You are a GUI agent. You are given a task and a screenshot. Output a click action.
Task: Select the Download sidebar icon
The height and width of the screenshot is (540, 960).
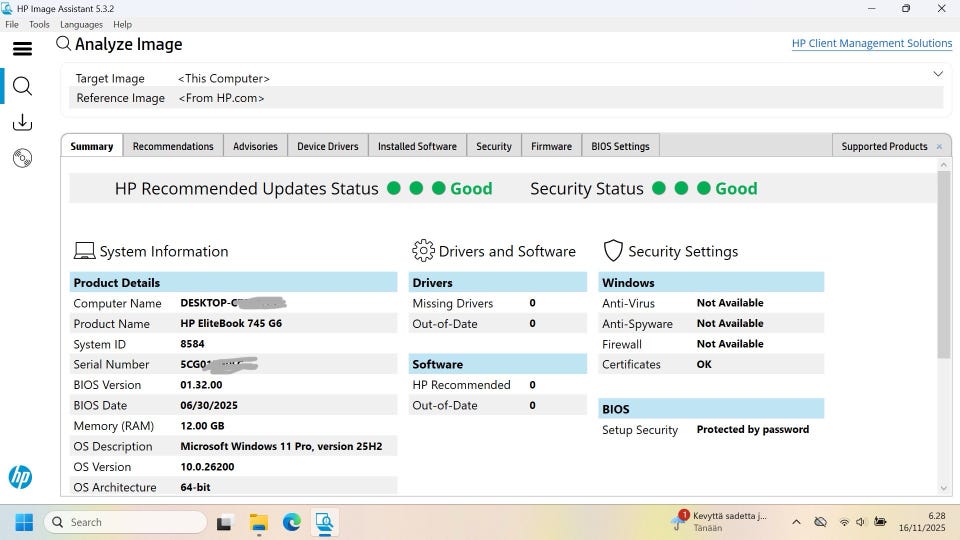click(22, 122)
